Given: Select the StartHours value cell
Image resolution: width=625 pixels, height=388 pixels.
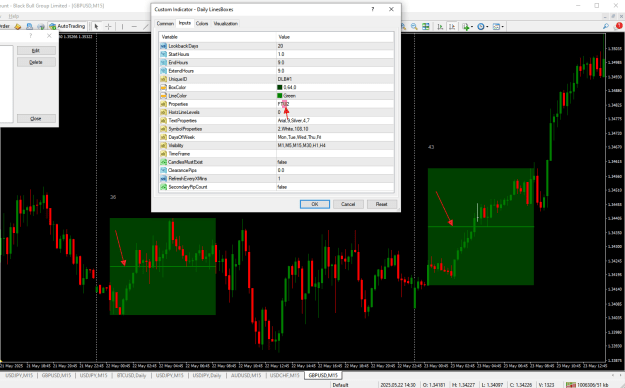Looking at the screenshot, I should click(x=335, y=54).
